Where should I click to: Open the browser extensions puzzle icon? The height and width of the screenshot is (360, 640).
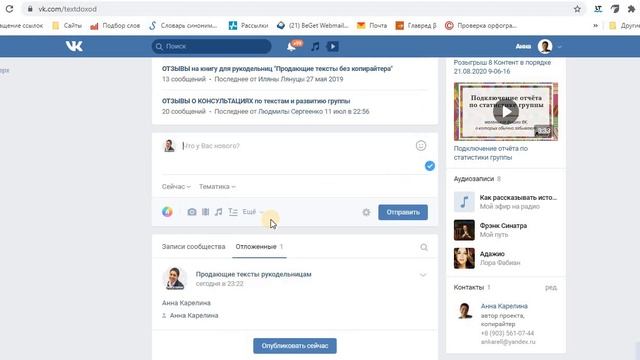pos(631,9)
